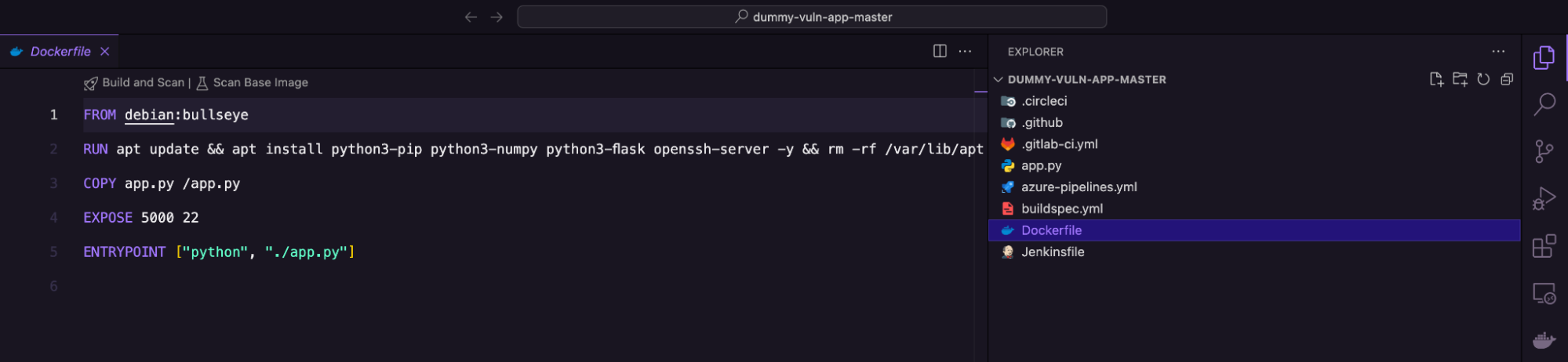The width and height of the screenshot is (1568, 362).
Task: Place cursor on the RUN apt update line
Action: (533, 149)
